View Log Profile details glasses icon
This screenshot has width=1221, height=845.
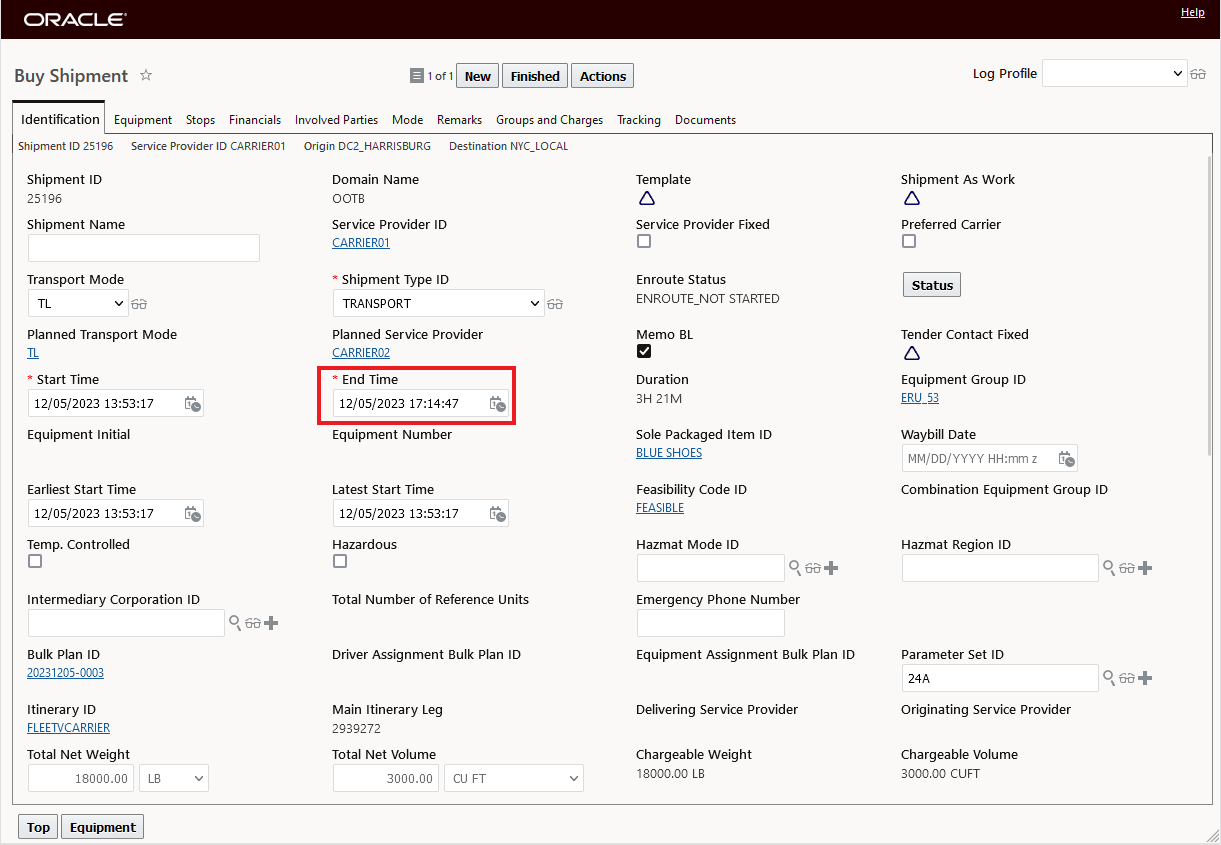tap(1198, 74)
